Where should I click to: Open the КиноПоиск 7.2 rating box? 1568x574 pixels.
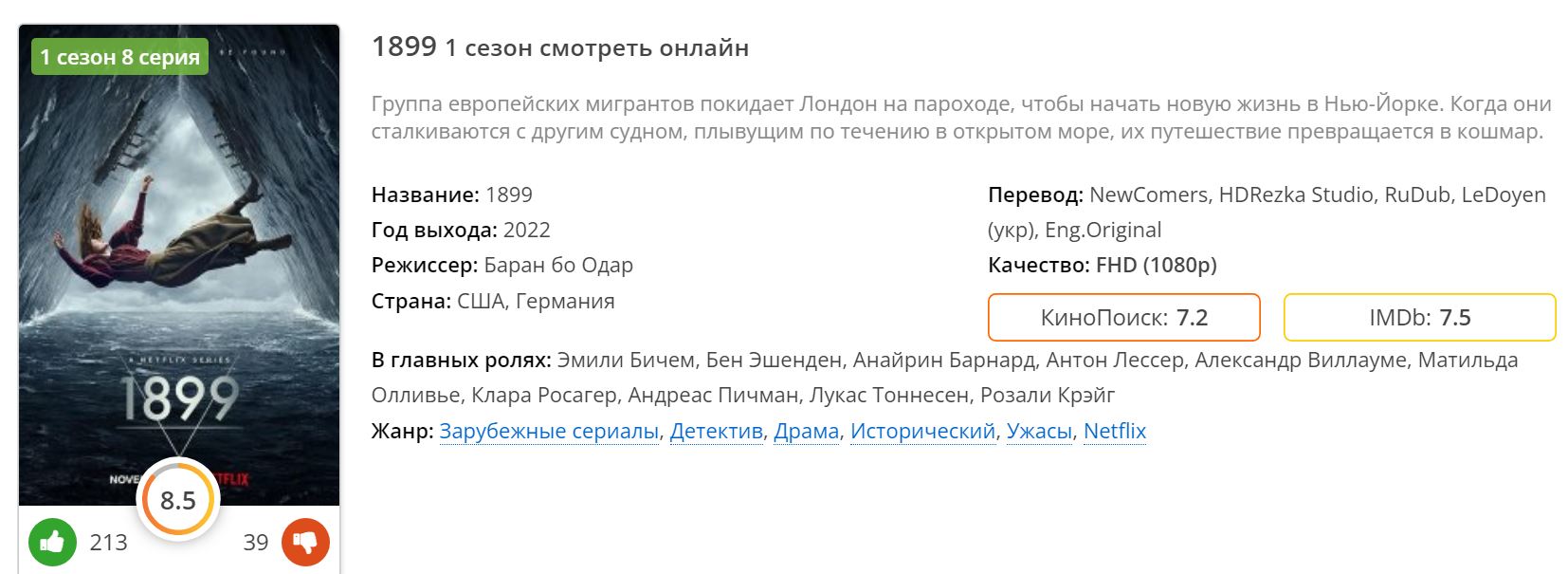[1124, 317]
